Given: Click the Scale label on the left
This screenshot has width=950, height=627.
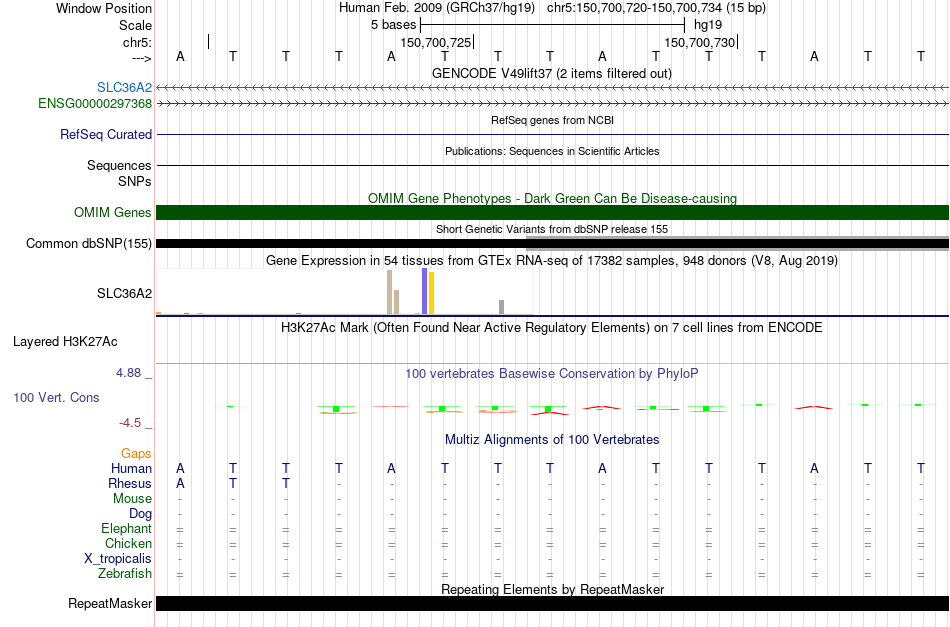Looking at the screenshot, I should 135,25.
